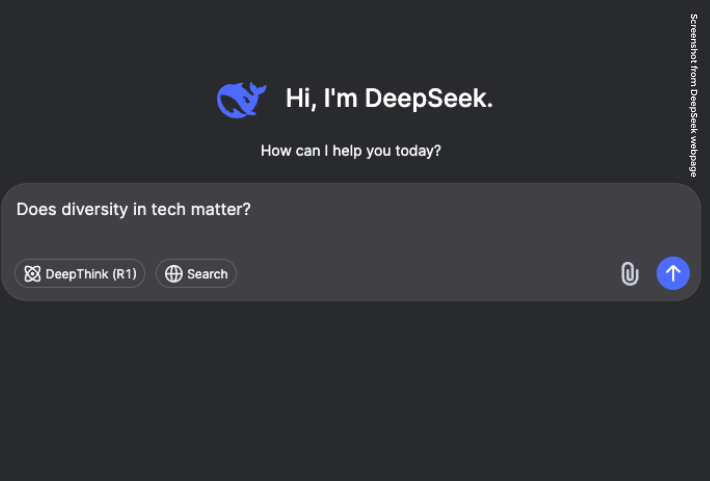This screenshot has width=710, height=481.
Task: Click the vertical "Screenshot from DeepSeek webpage" caption
Action: click(x=693, y=95)
